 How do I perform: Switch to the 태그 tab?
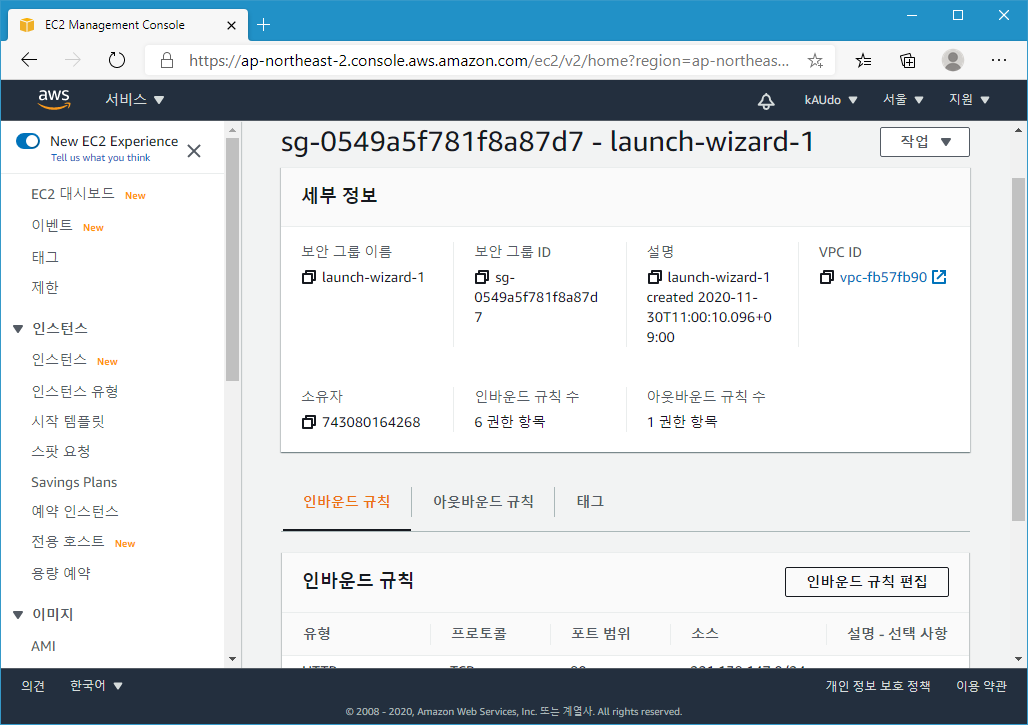pos(590,502)
